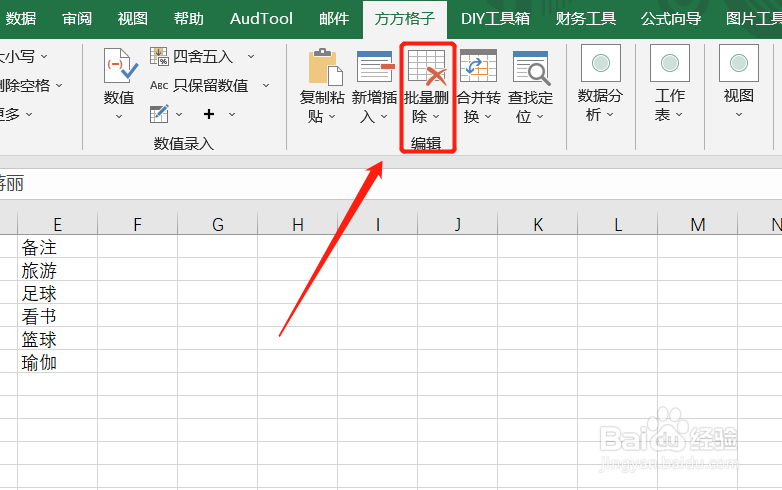Expand the 大小写 dropdown
This screenshot has height=490, width=782.
[x=44, y=56]
